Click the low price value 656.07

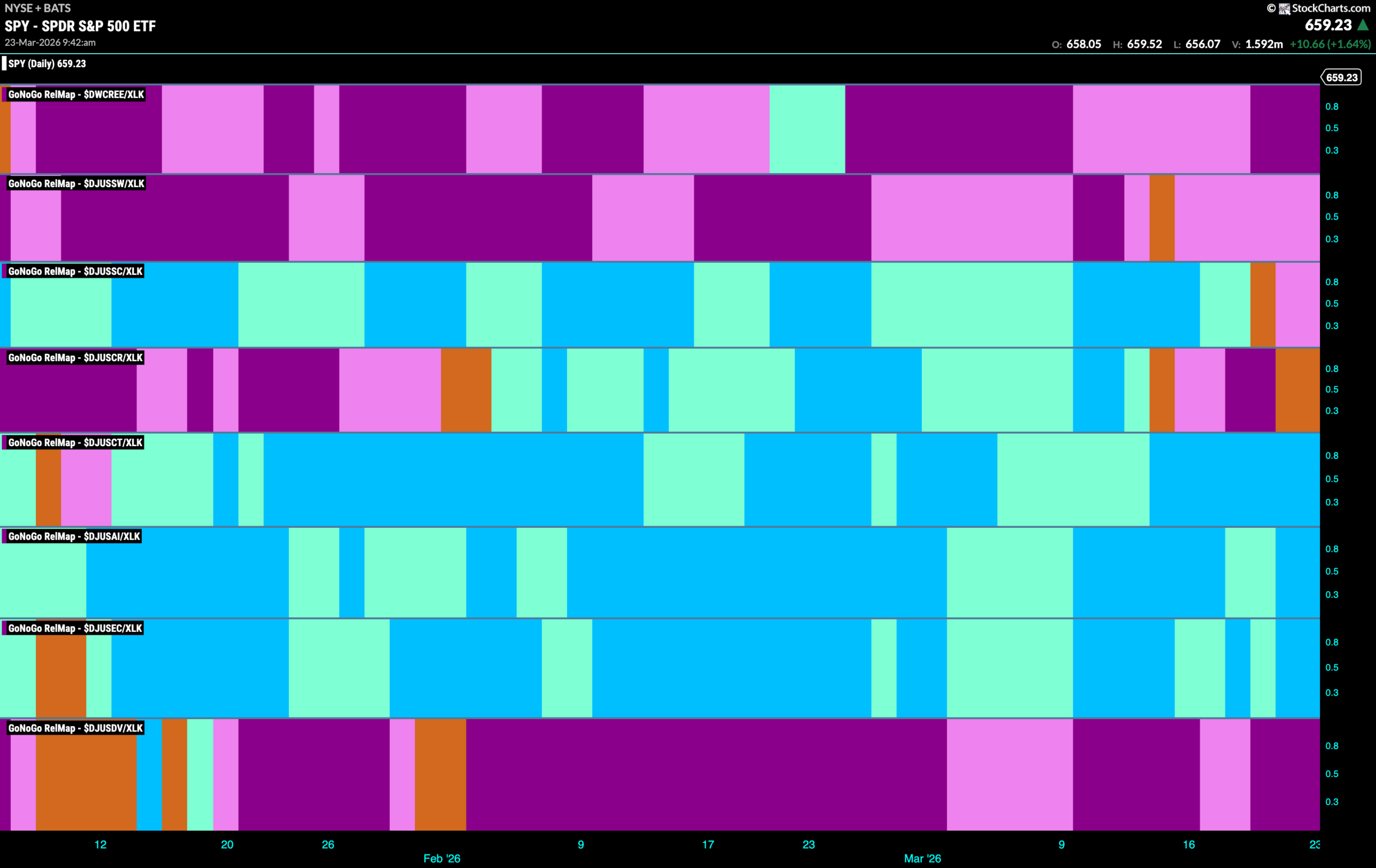[x=1203, y=44]
